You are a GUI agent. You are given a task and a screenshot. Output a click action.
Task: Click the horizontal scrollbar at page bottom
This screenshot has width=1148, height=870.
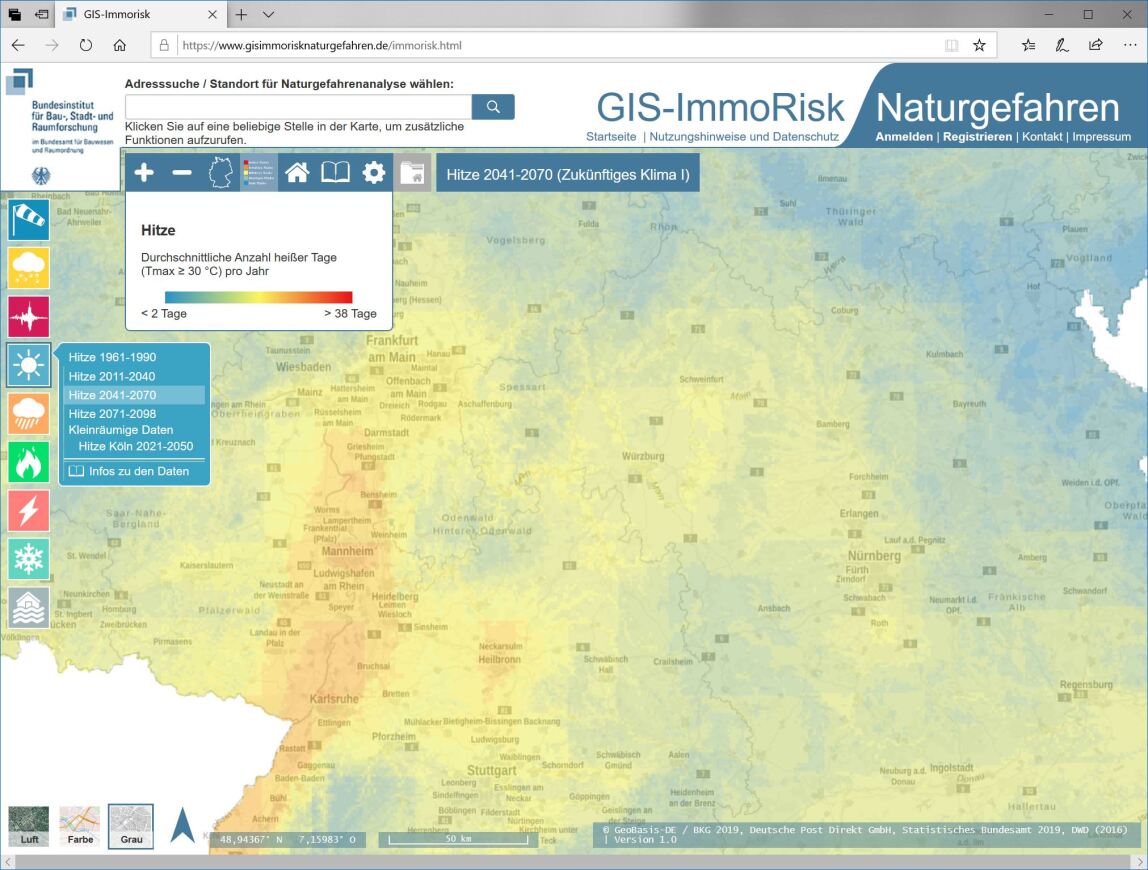574,862
